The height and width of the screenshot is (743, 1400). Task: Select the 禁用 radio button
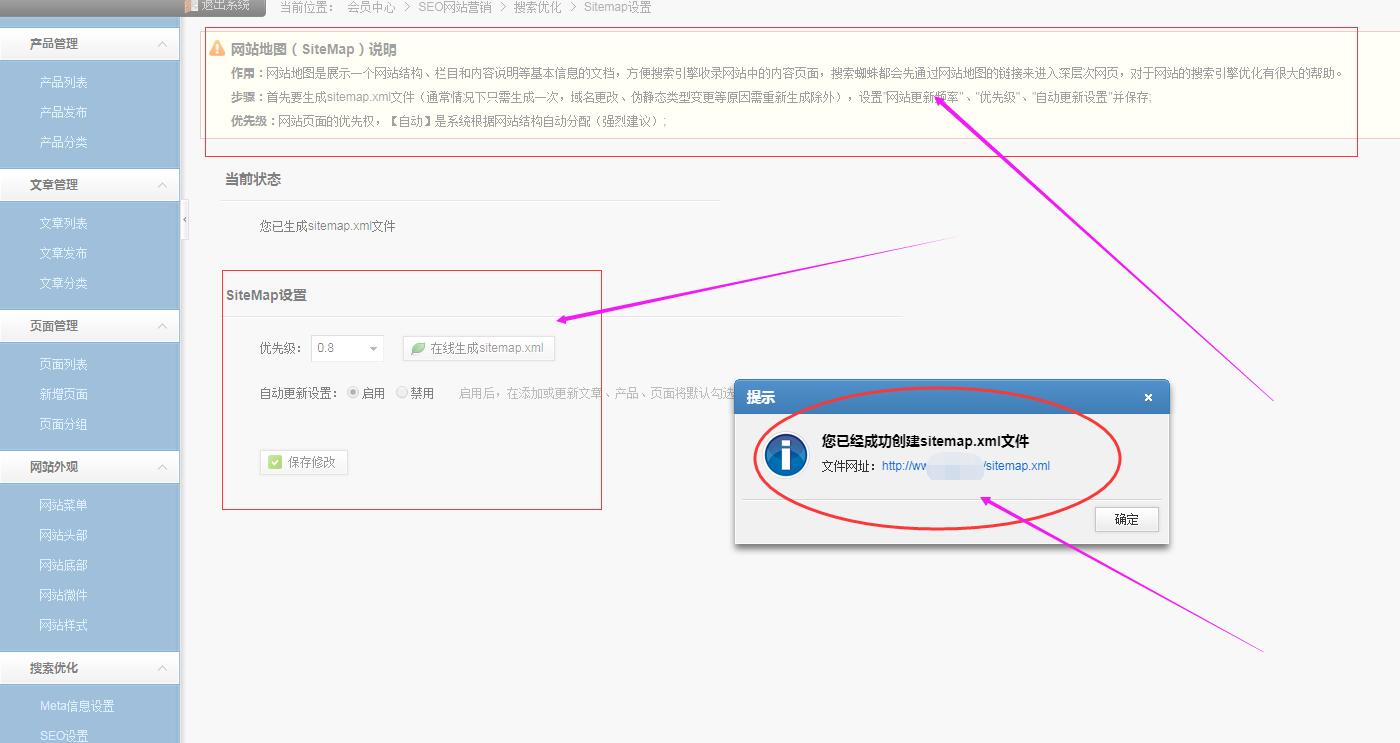[x=402, y=393]
